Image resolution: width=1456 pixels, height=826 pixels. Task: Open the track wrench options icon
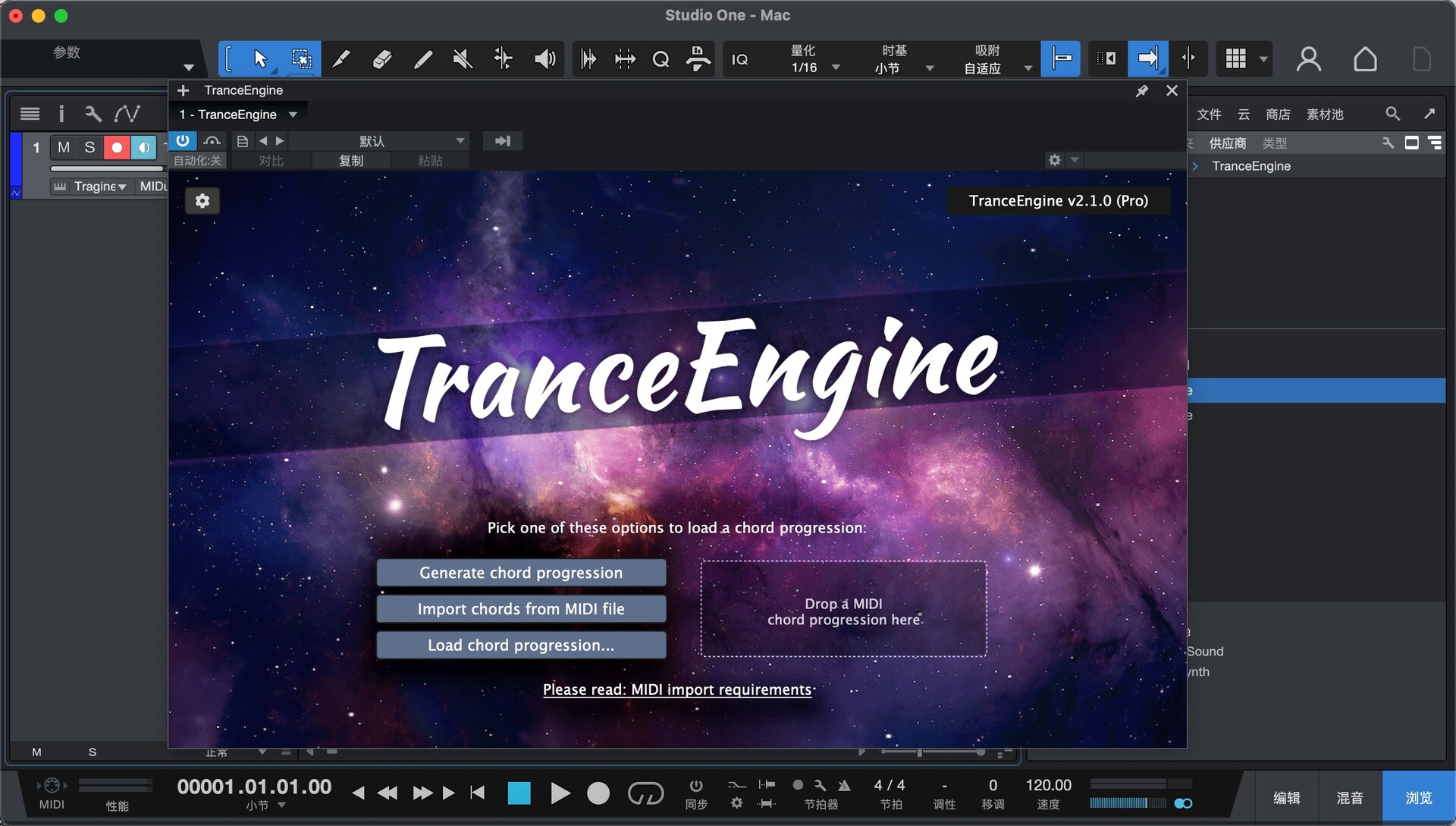[93, 114]
